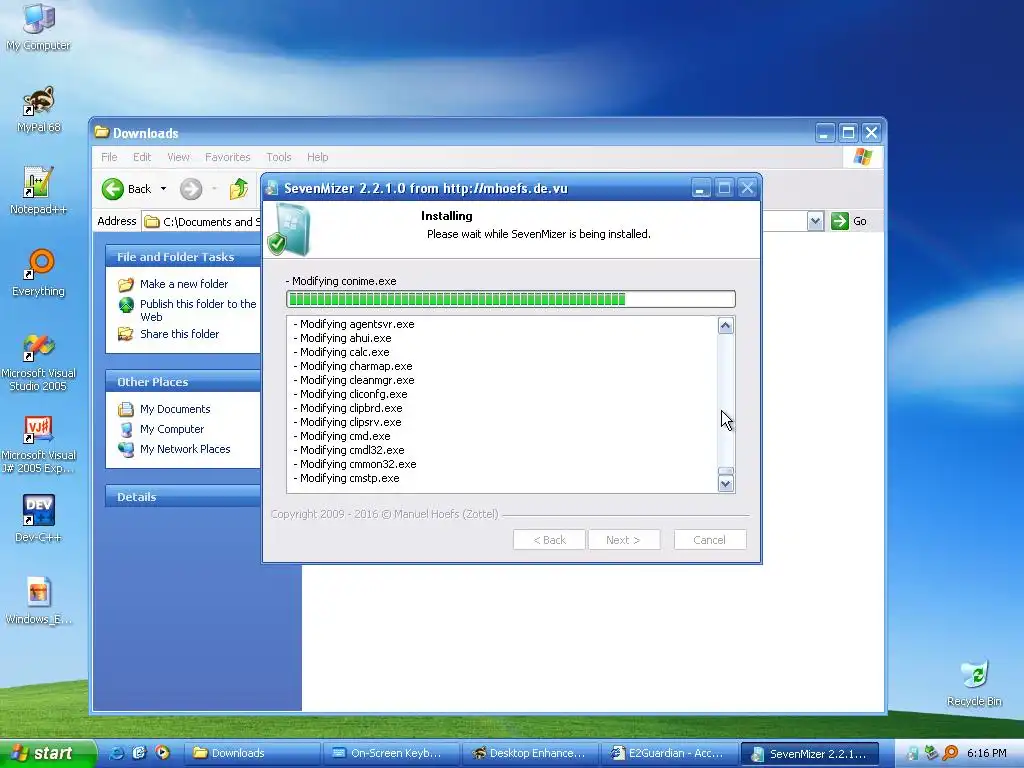
Task: Switch to Downloads taskbar button
Action: [x=251, y=753]
